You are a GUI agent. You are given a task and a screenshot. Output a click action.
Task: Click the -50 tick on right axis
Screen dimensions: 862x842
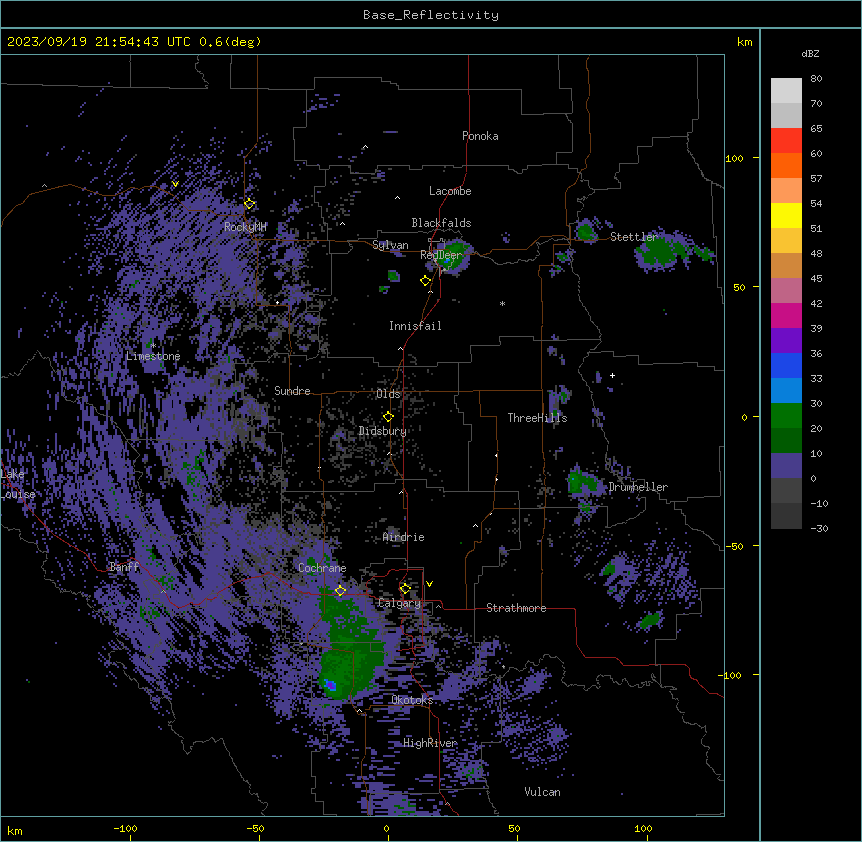pyautogui.click(x=734, y=546)
